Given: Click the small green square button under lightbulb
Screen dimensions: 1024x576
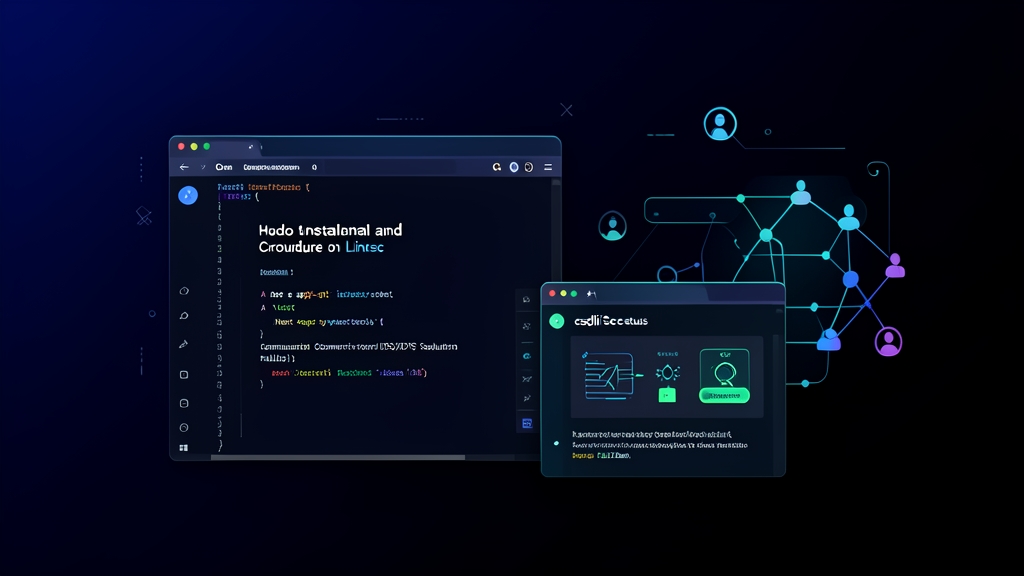Looking at the screenshot, I should 667,395.
